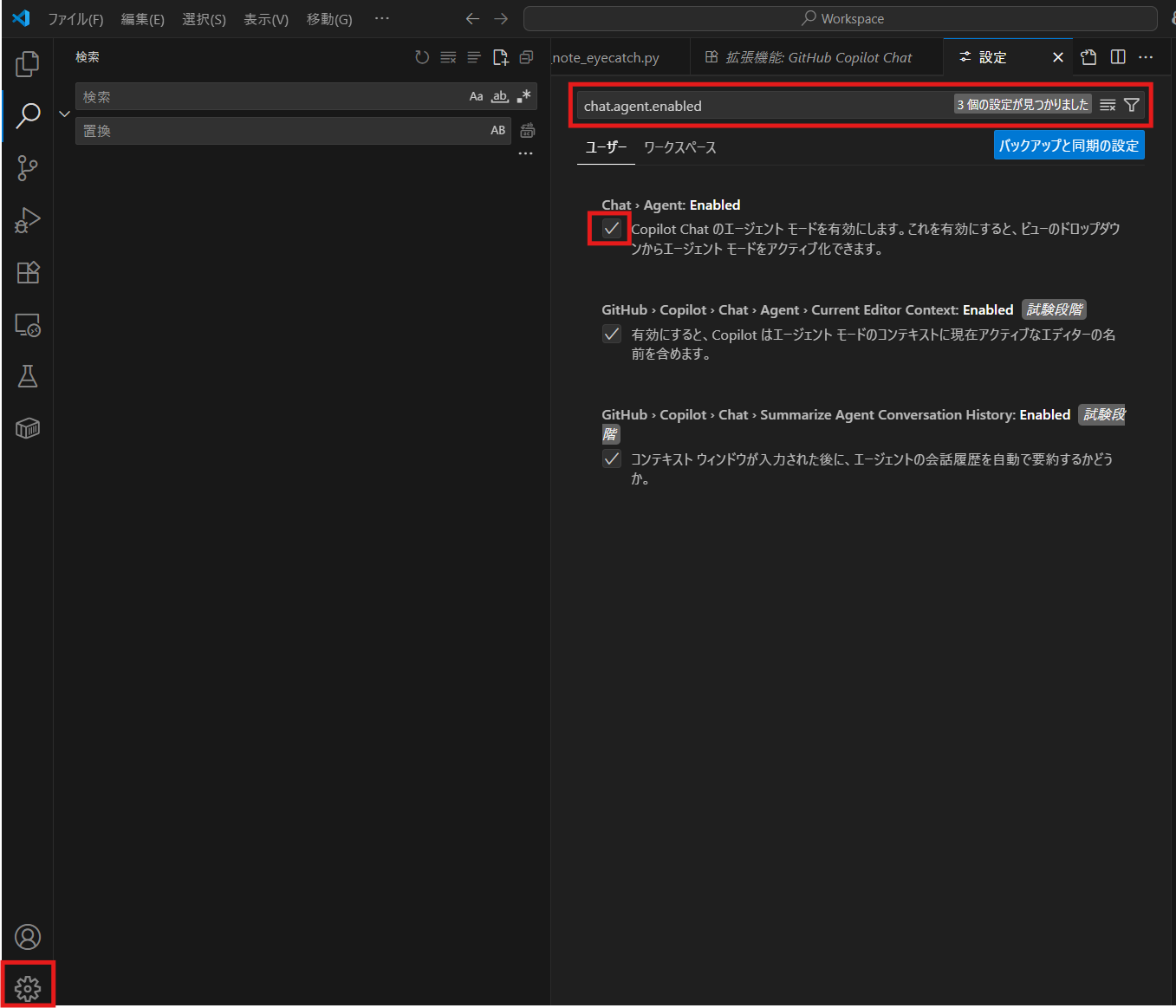The image size is (1176, 1008).
Task: Select the ユーザー settings tab
Action: coord(606,147)
